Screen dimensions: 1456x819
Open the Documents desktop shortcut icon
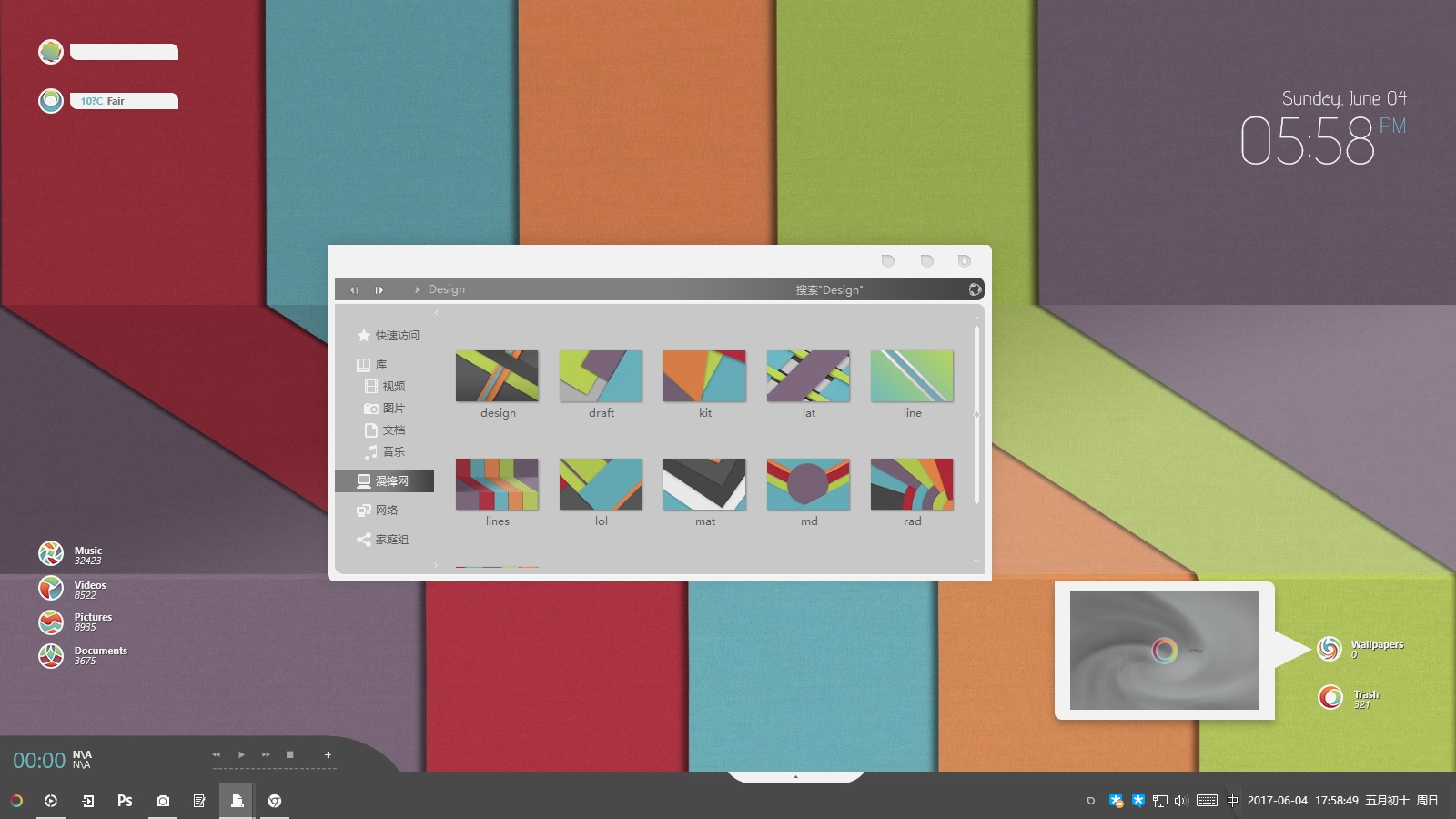pos(51,655)
